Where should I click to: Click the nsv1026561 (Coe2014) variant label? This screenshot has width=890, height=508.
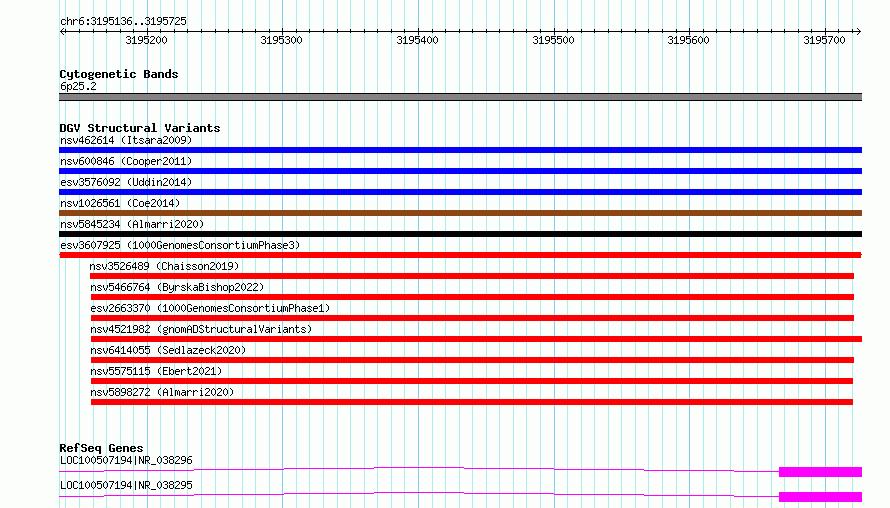click(x=120, y=203)
